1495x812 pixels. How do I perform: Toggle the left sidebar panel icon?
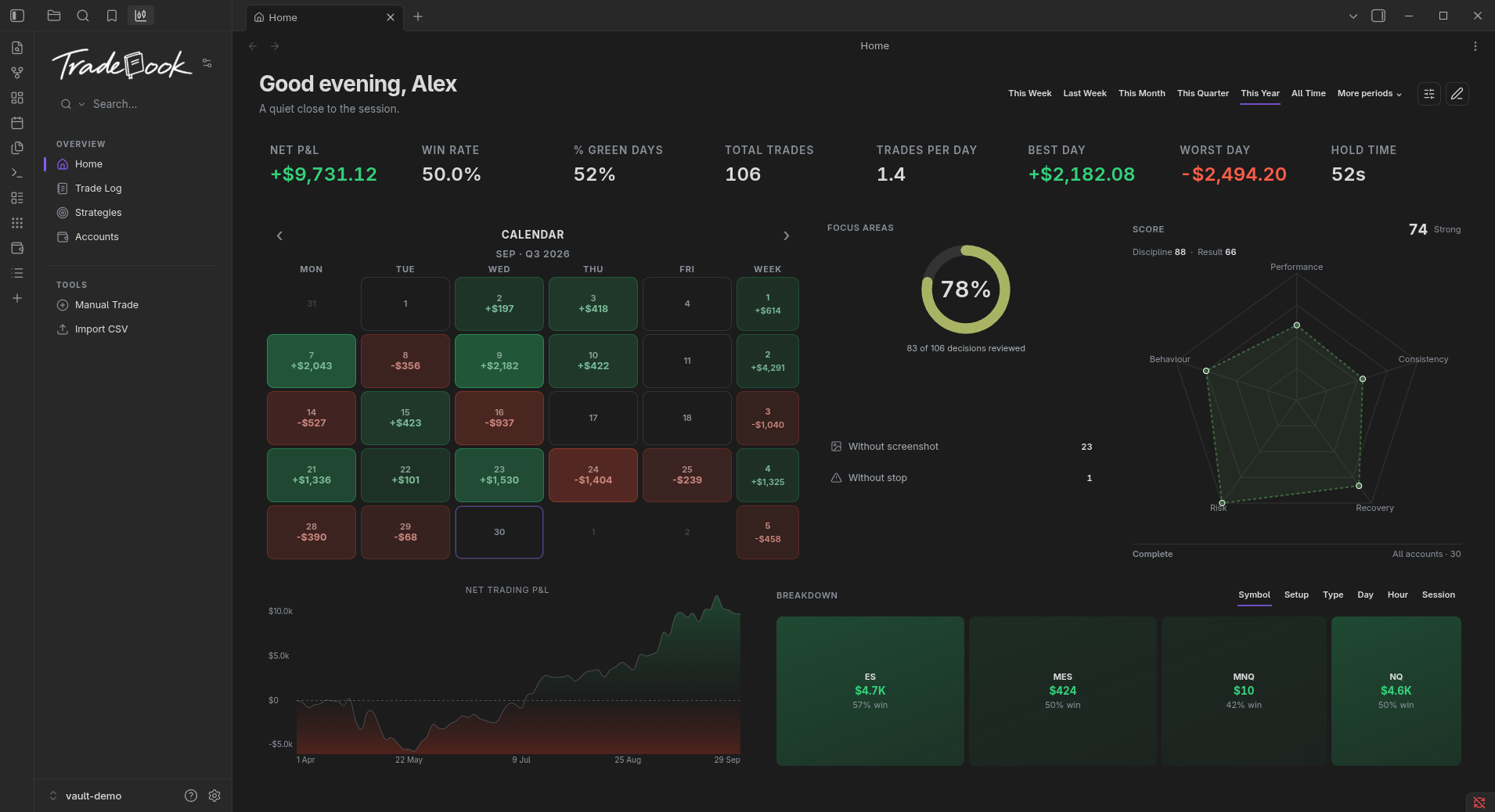click(x=17, y=16)
